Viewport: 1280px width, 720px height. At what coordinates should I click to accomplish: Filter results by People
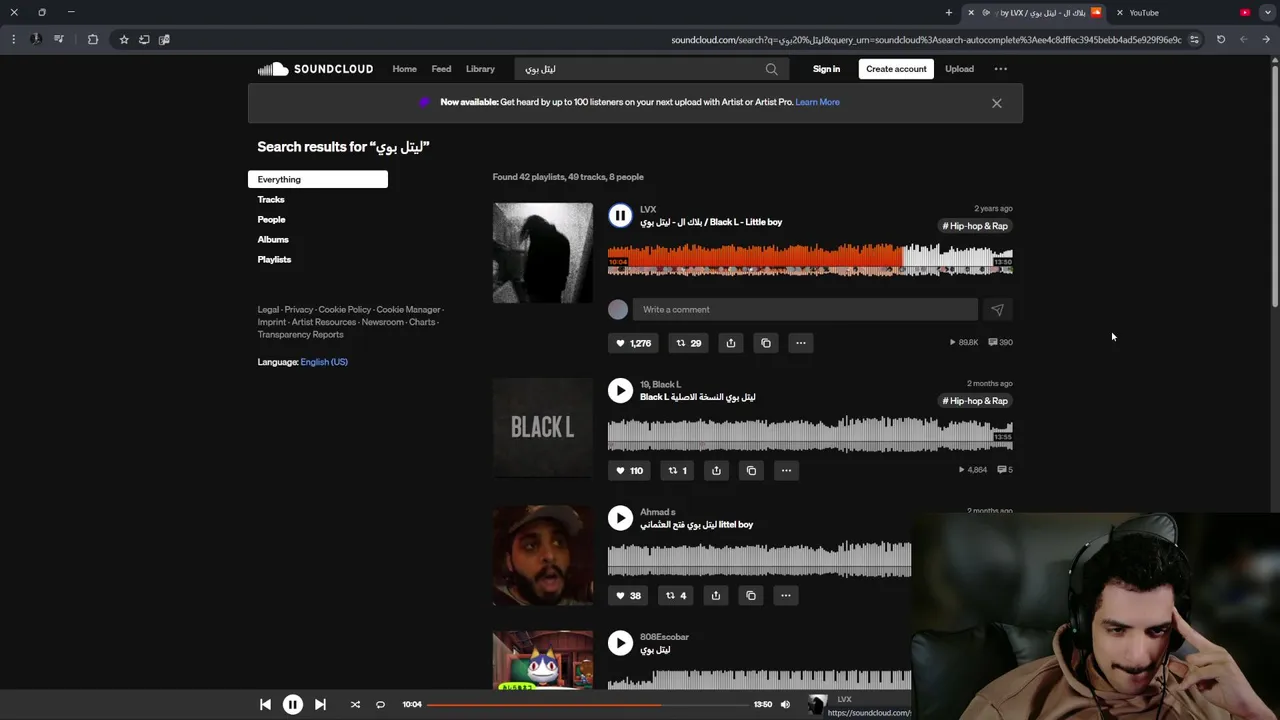point(271,219)
